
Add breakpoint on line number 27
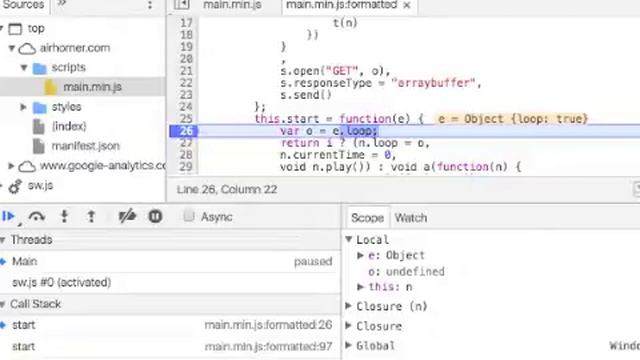pos(186,143)
